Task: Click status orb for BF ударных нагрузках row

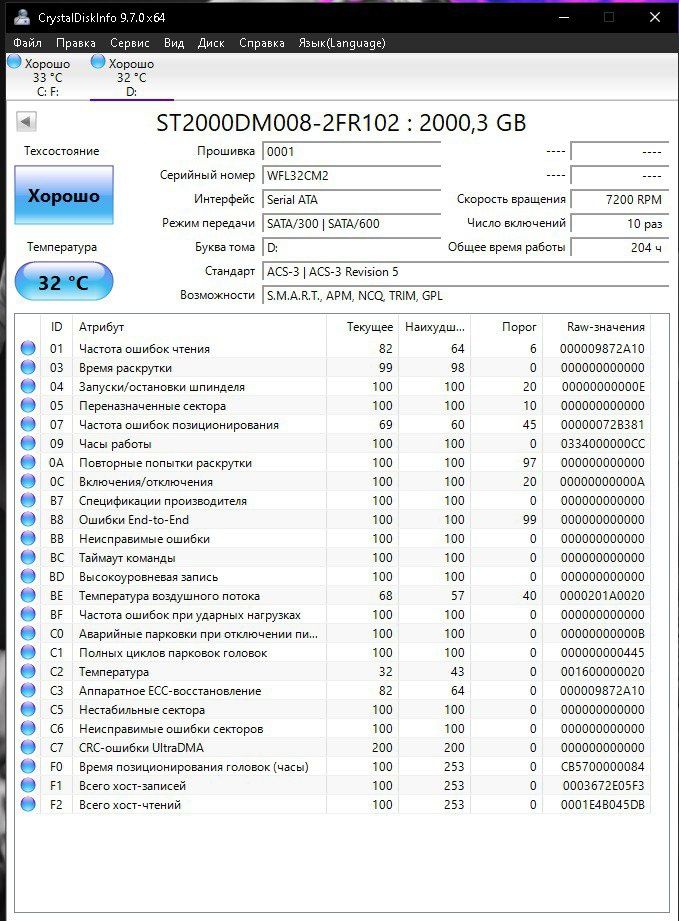Action: [28, 614]
